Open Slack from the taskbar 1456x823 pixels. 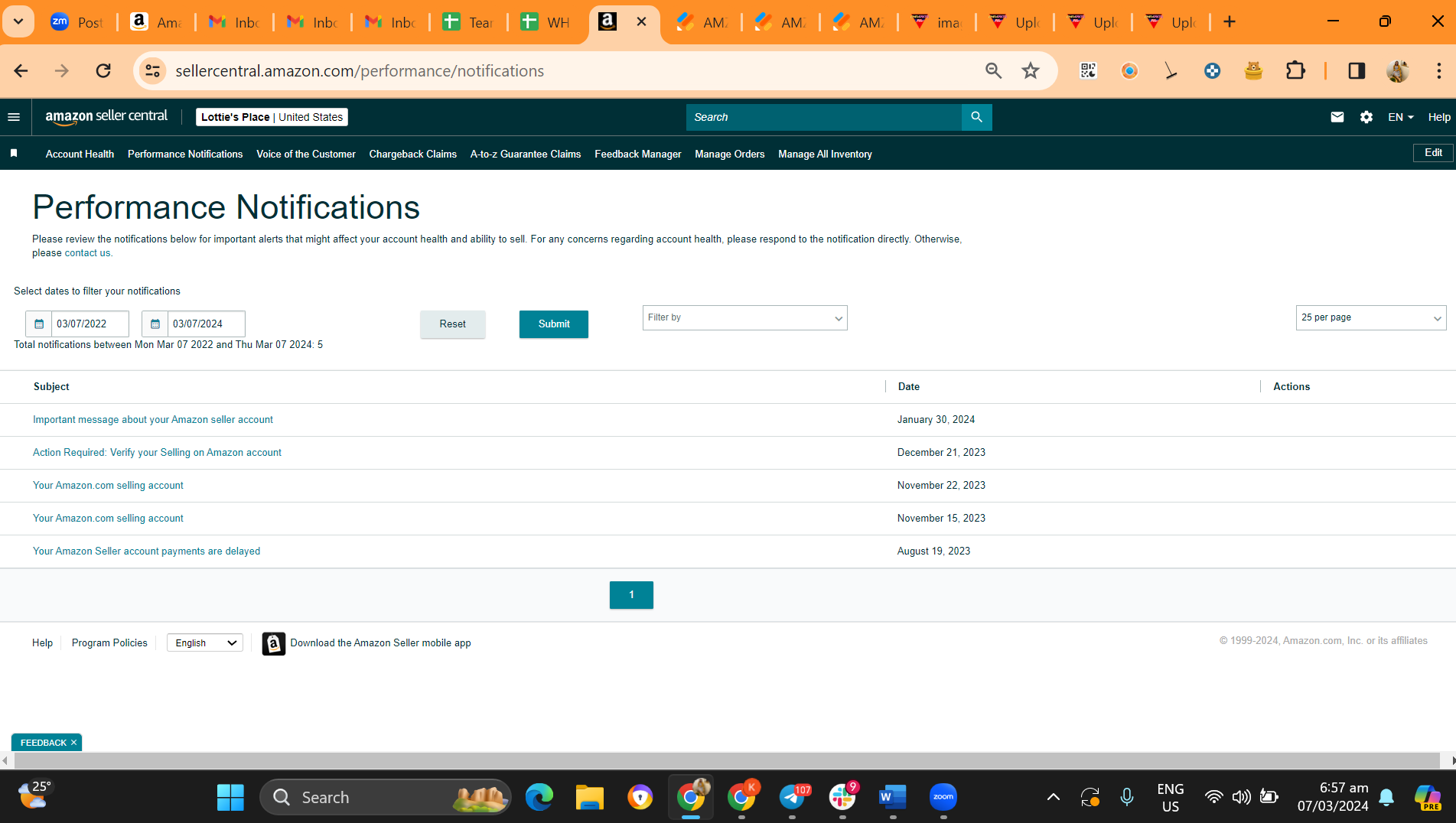click(842, 797)
